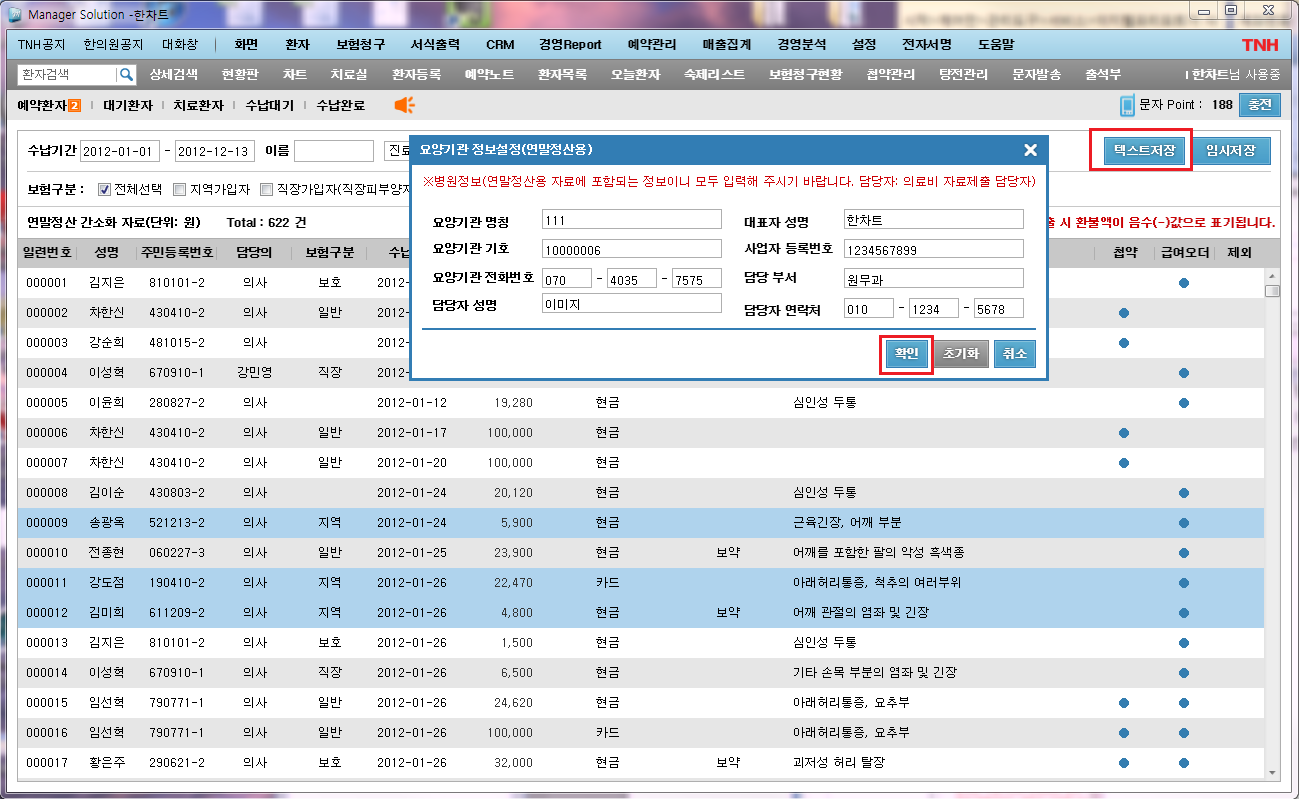The image size is (1299, 799).
Task: Open 문자발송 in the toolbar
Action: [1037, 75]
